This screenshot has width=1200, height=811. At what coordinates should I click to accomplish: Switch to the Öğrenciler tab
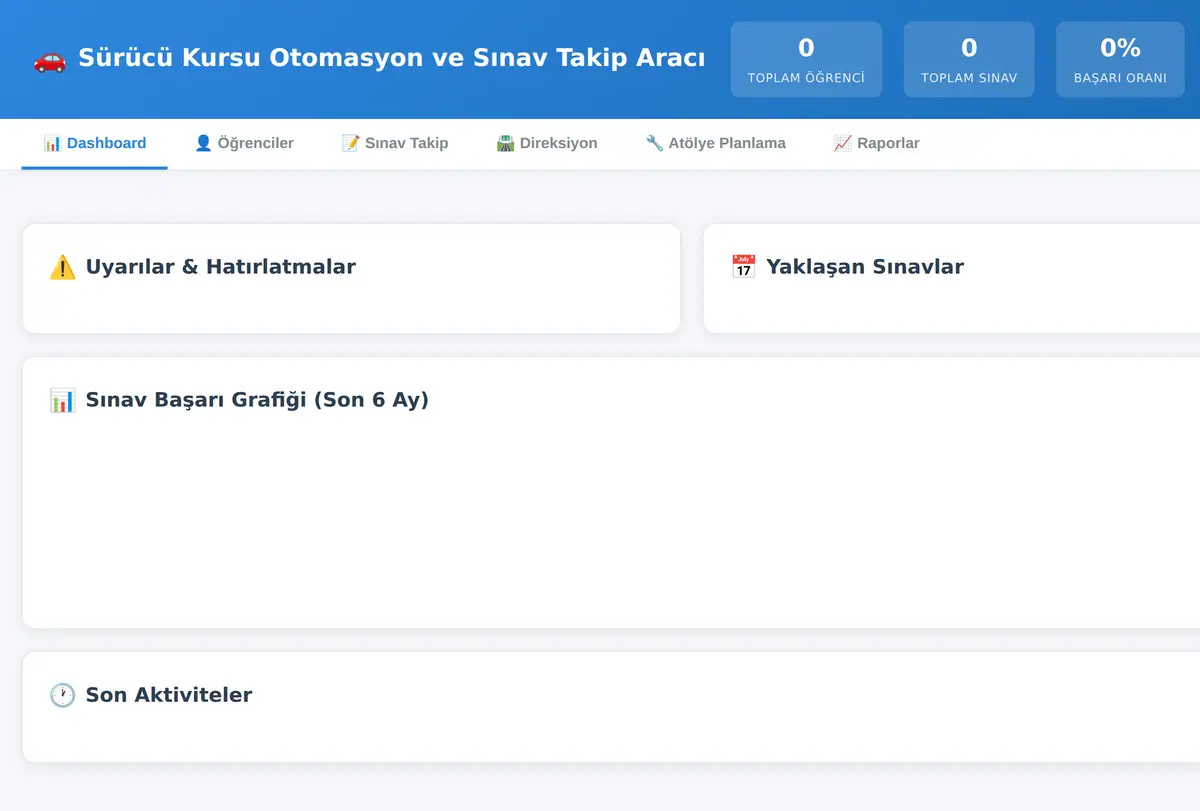(x=244, y=144)
